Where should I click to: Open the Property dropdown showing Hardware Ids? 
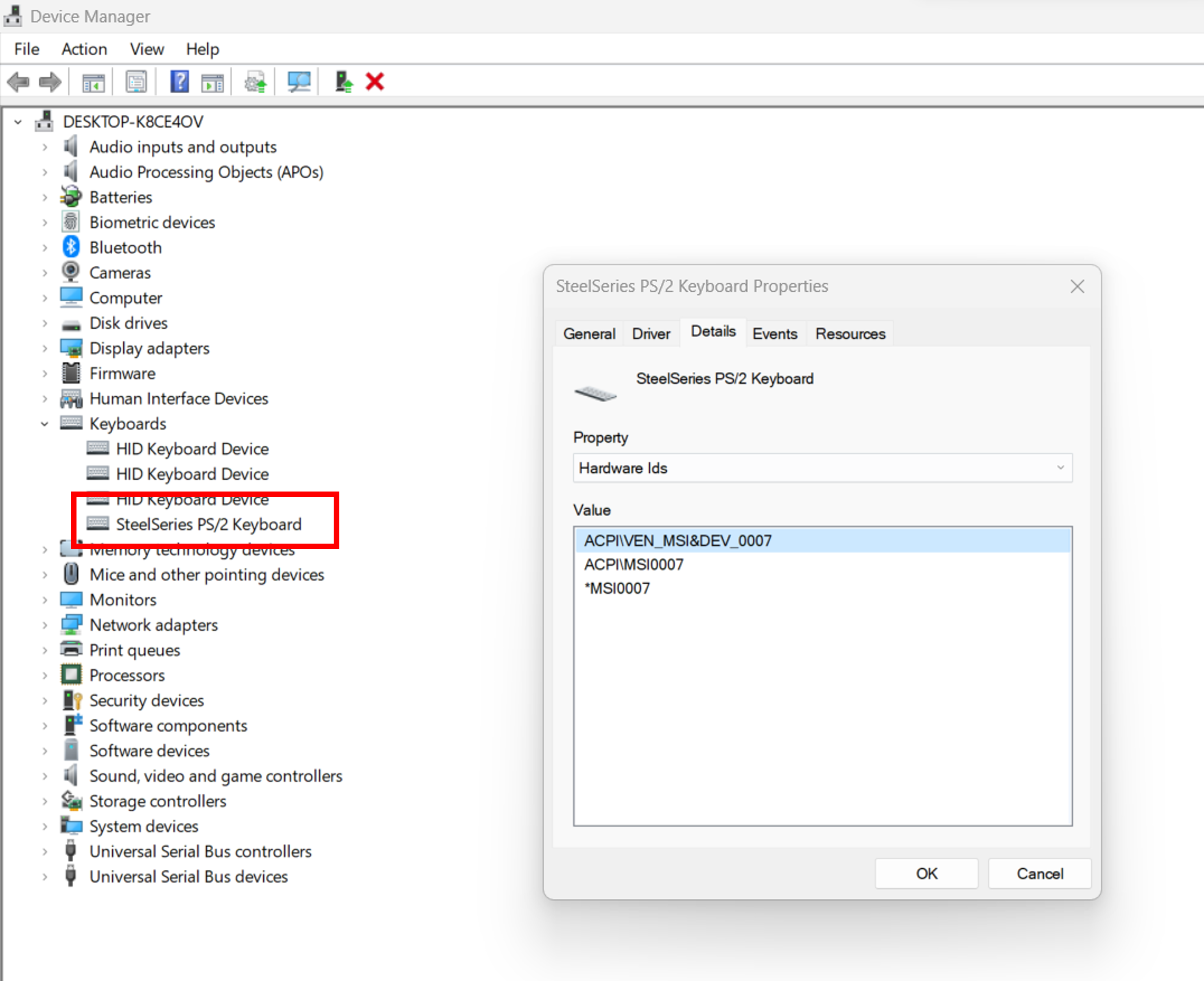822,468
